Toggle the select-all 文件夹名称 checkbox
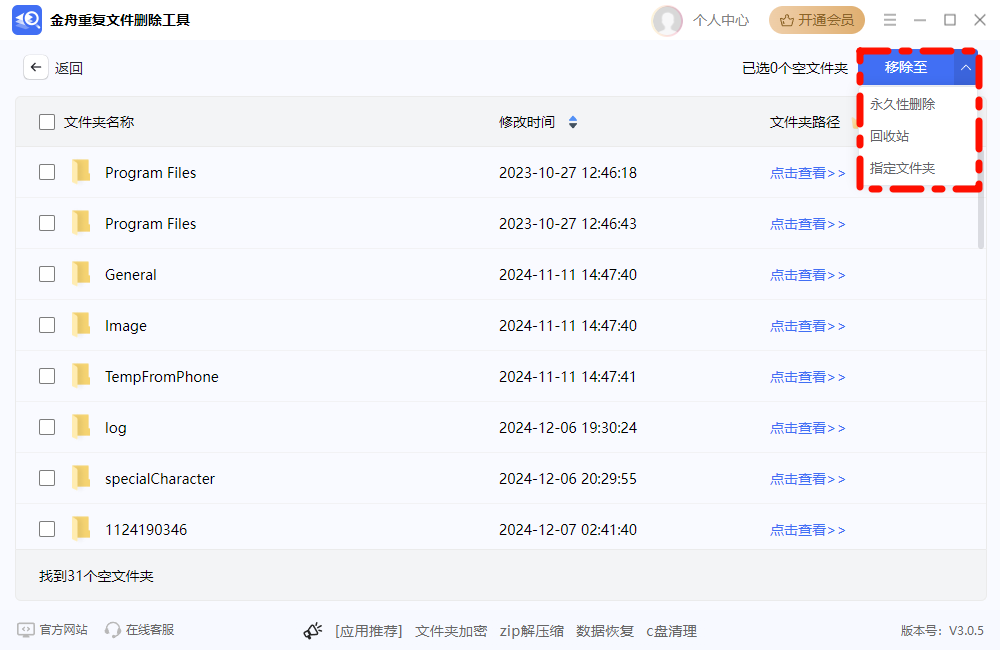 tap(47, 122)
